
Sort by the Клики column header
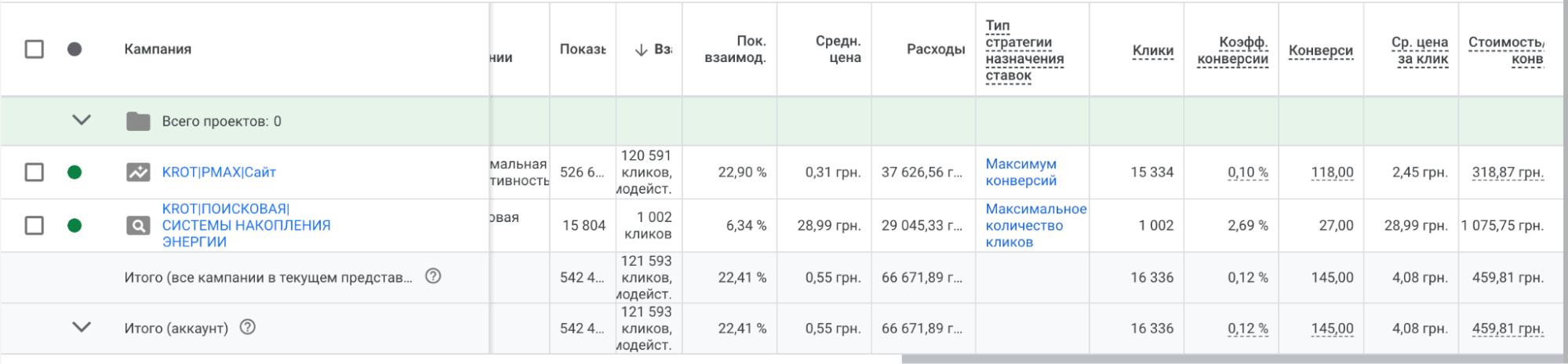tap(1152, 51)
